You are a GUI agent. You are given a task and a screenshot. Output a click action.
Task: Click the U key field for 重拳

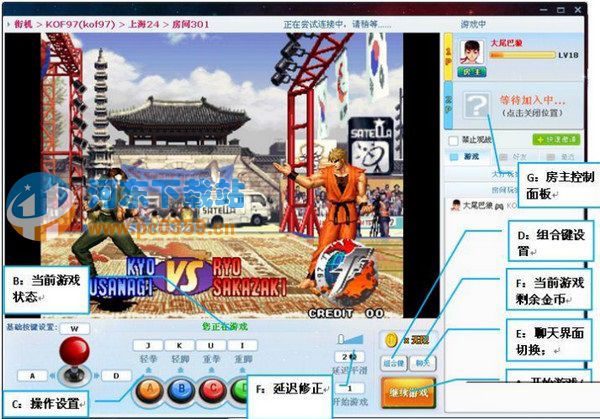tap(211, 346)
